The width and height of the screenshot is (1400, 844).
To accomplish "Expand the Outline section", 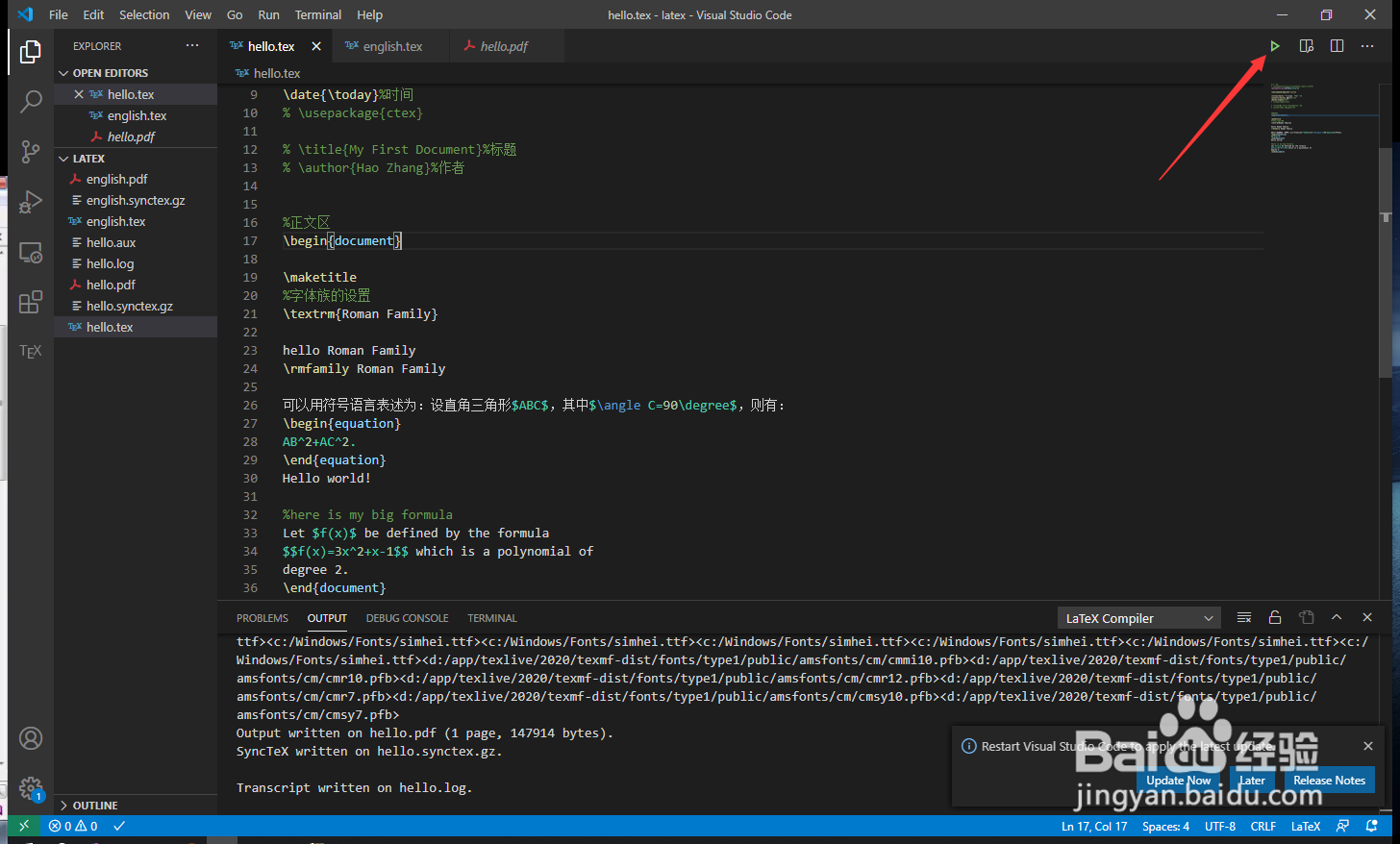I will pos(135,806).
